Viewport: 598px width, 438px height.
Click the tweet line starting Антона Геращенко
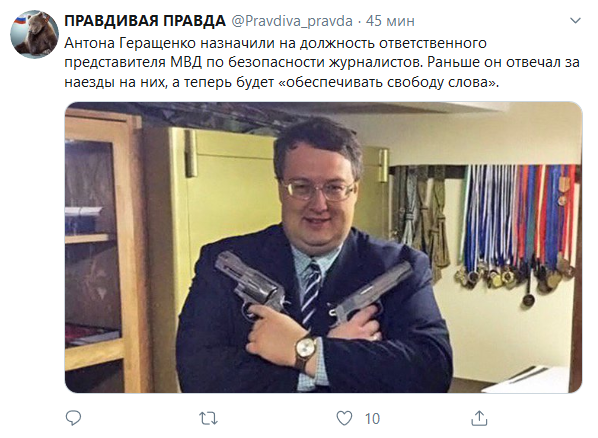click(x=275, y=43)
